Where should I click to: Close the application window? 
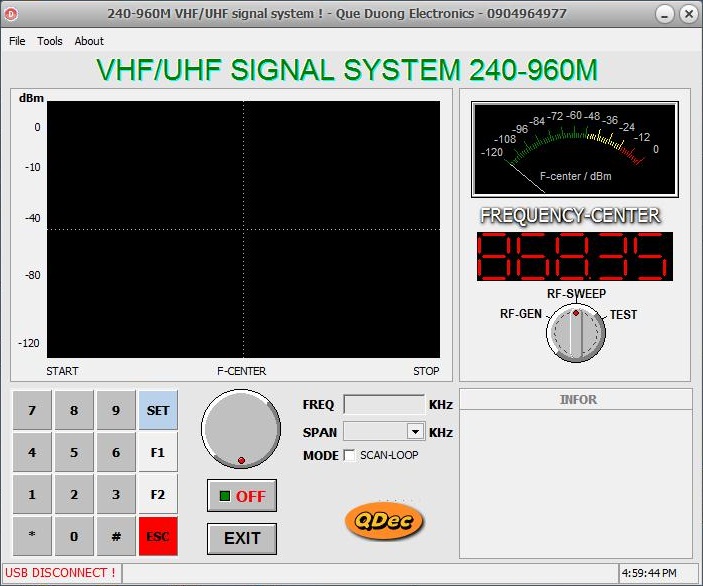click(x=689, y=14)
